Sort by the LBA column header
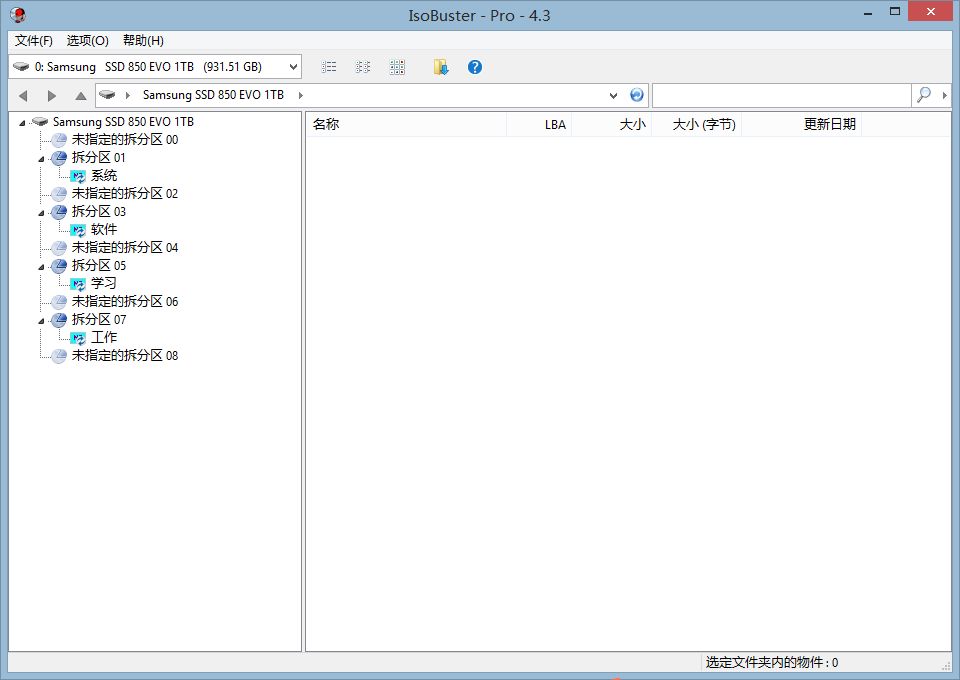Screen dimensions: 960x680 point(539,124)
